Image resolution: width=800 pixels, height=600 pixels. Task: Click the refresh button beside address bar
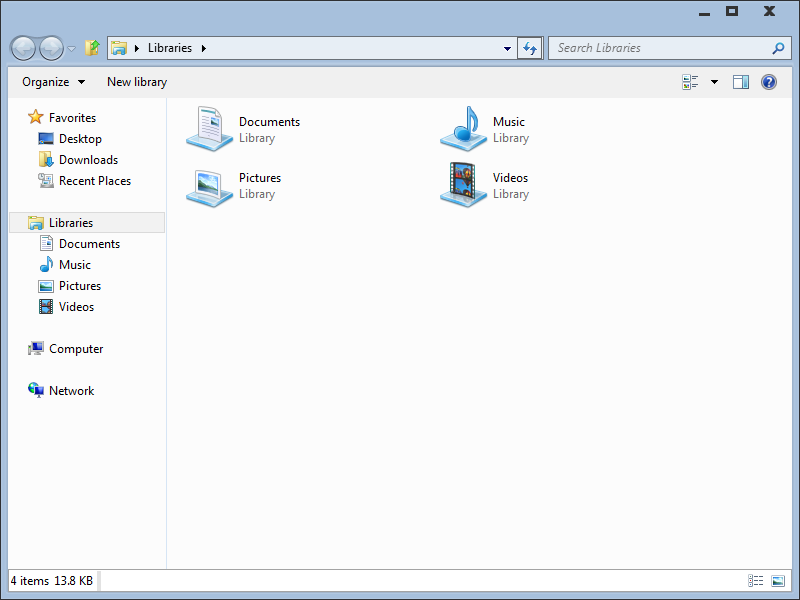(x=530, y=48)
